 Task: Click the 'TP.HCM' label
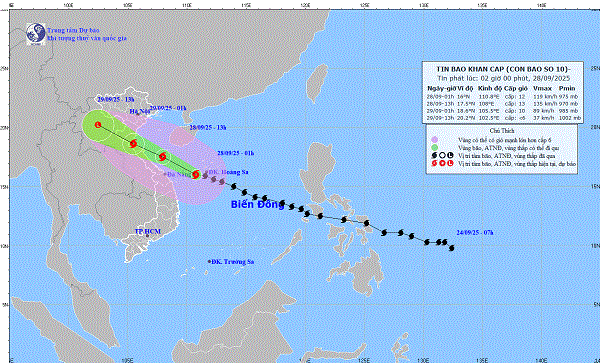click(x=148, y=231)
